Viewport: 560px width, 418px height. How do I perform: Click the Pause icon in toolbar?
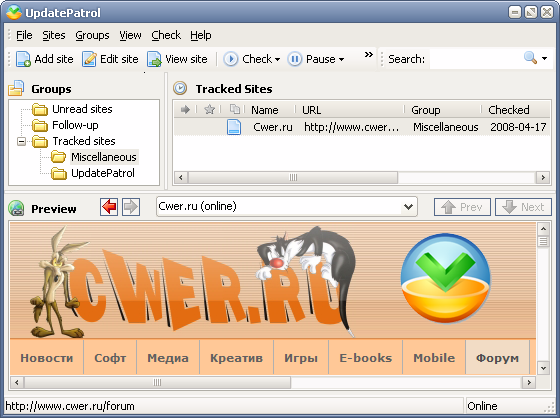pos(295,59)
